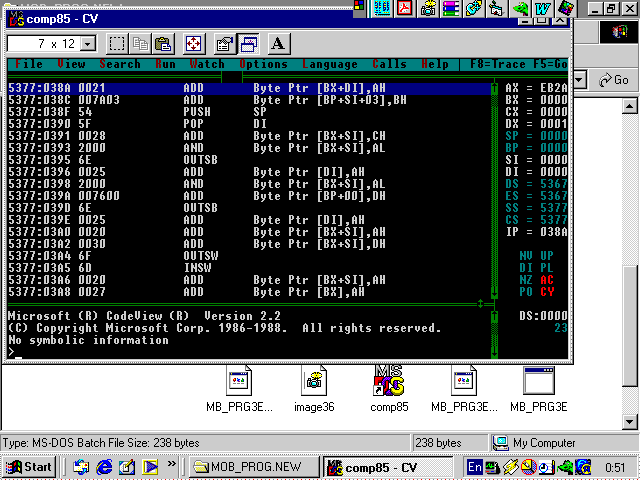Open the Options menu in CodeView

[x=264, y=64]
